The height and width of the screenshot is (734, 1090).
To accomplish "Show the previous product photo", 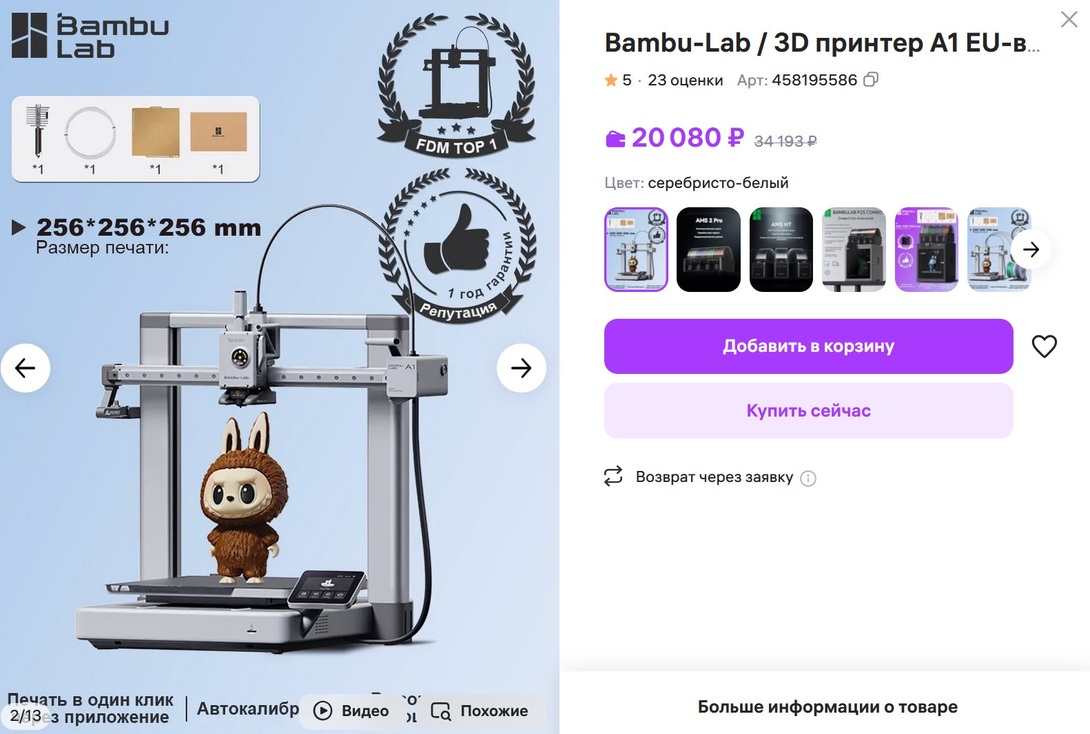I will tap(25, 368).
